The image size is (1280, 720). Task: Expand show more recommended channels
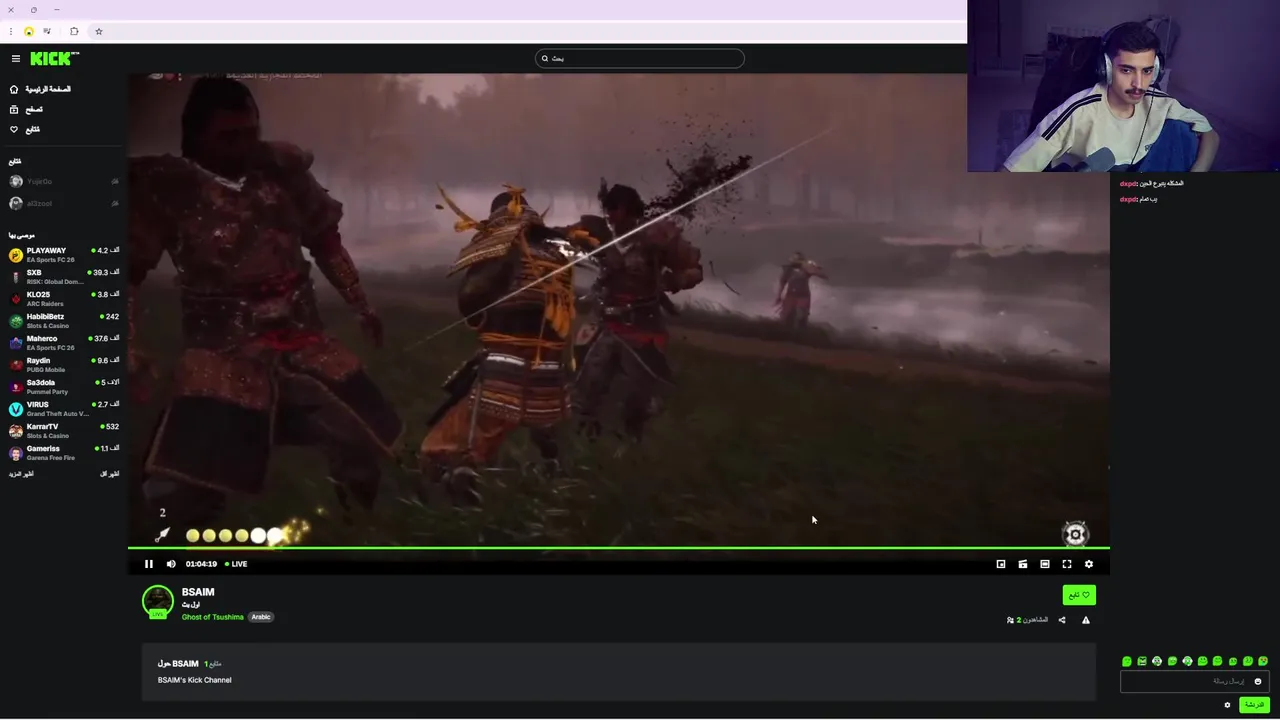click(x=21, y=474)
